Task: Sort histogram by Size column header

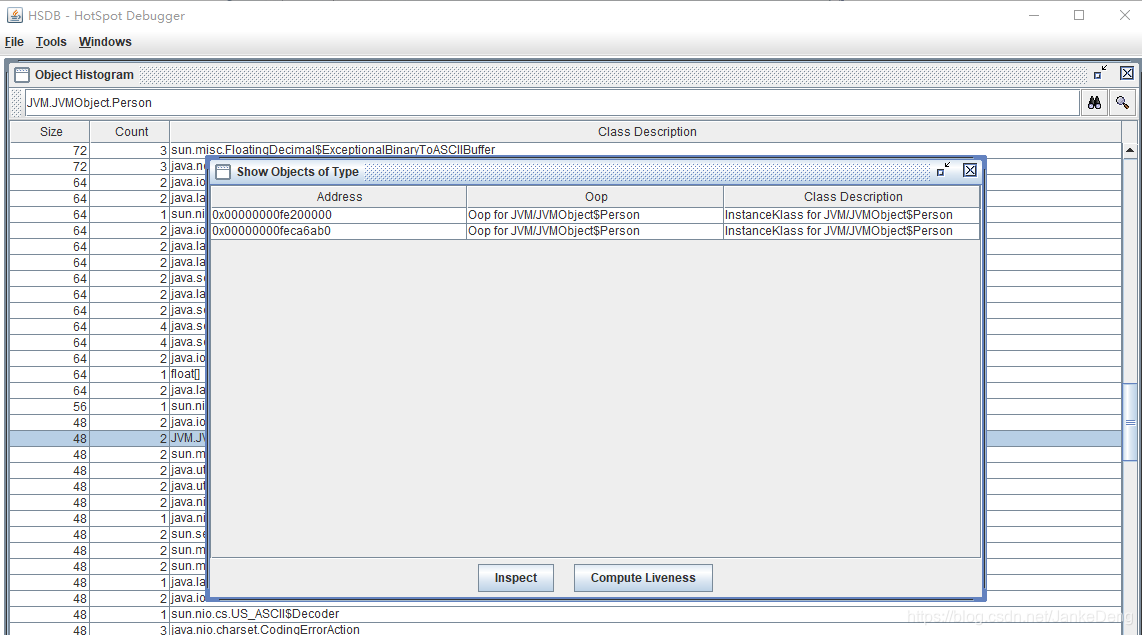Action: click(50, 132)
